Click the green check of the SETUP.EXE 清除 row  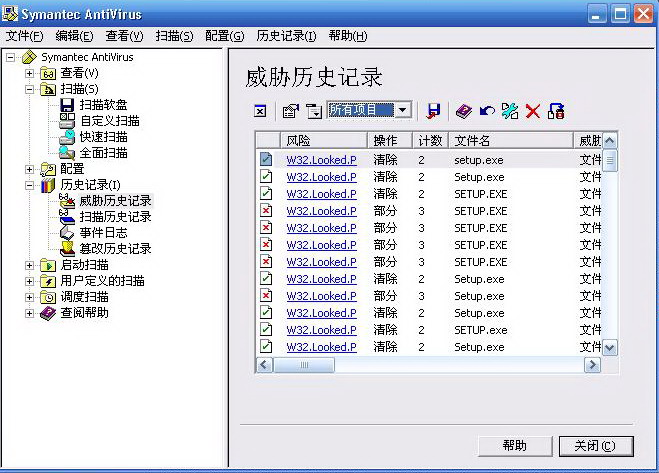[266, 193]
